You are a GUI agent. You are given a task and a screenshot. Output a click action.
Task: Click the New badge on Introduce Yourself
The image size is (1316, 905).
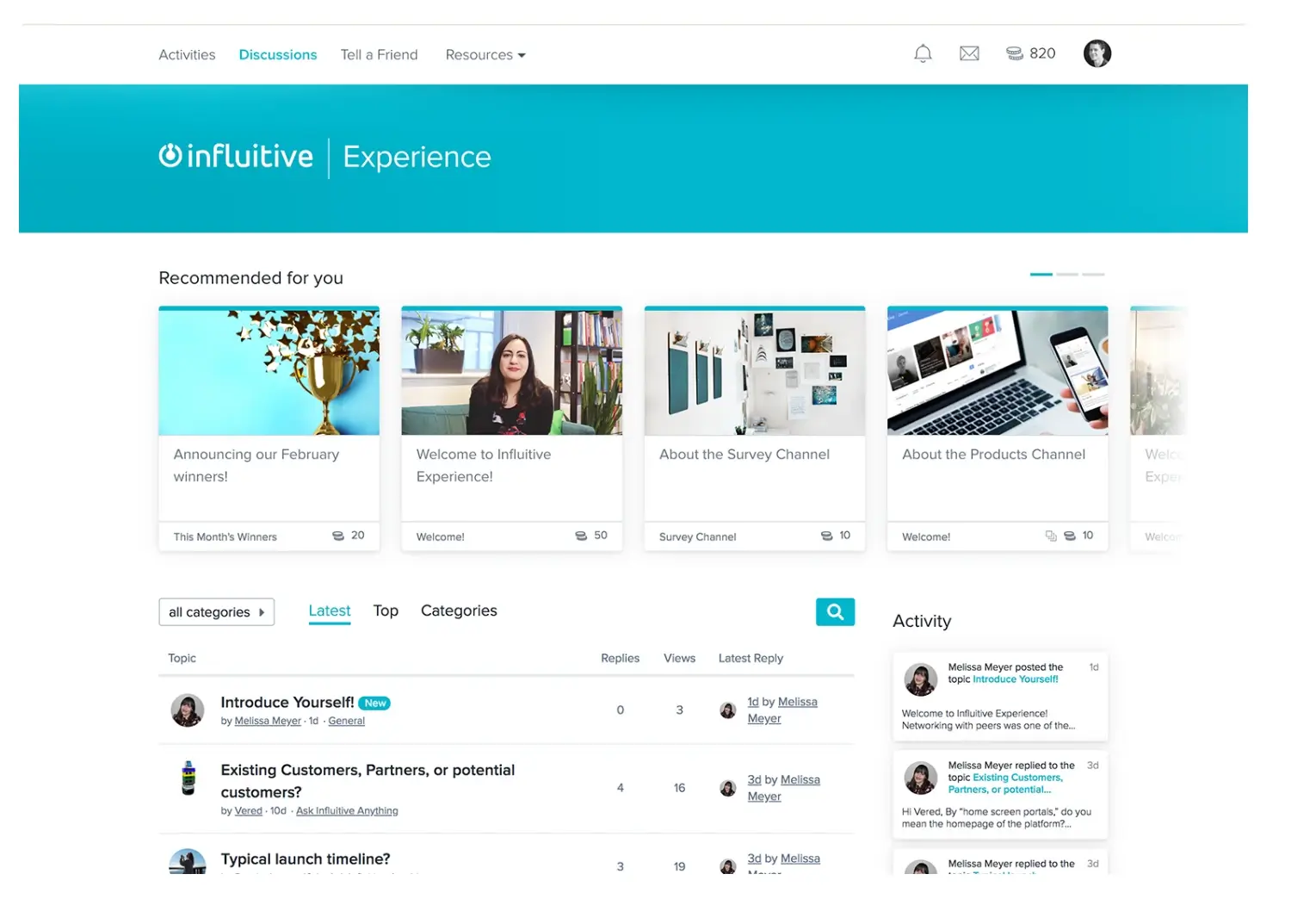pos(374,704)
